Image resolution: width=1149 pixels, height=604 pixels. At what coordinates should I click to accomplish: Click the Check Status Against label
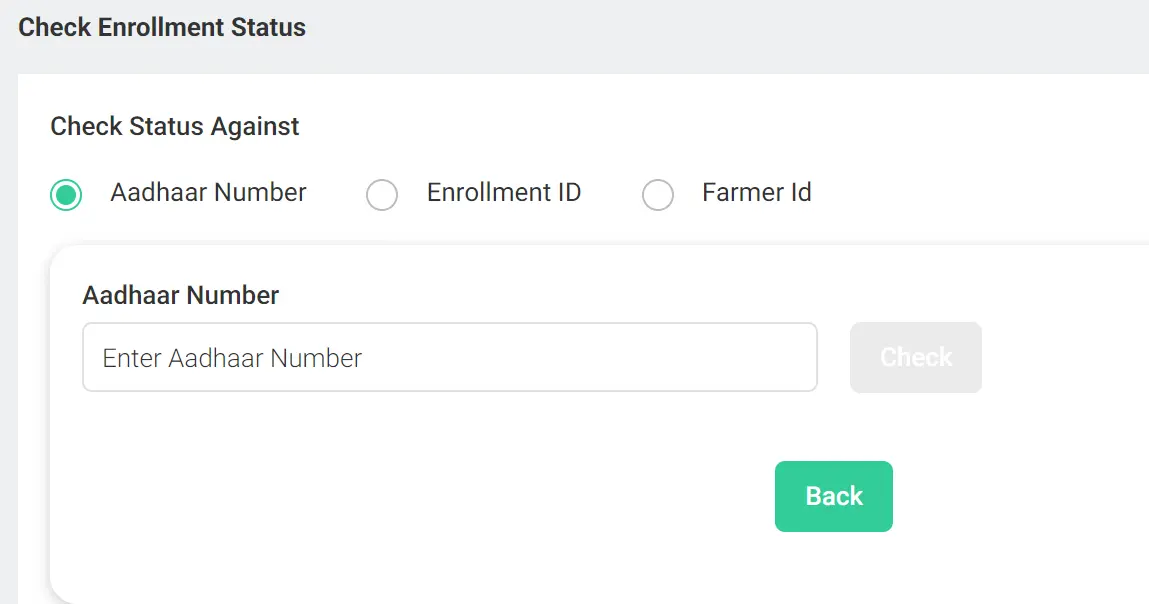[174, 126]
